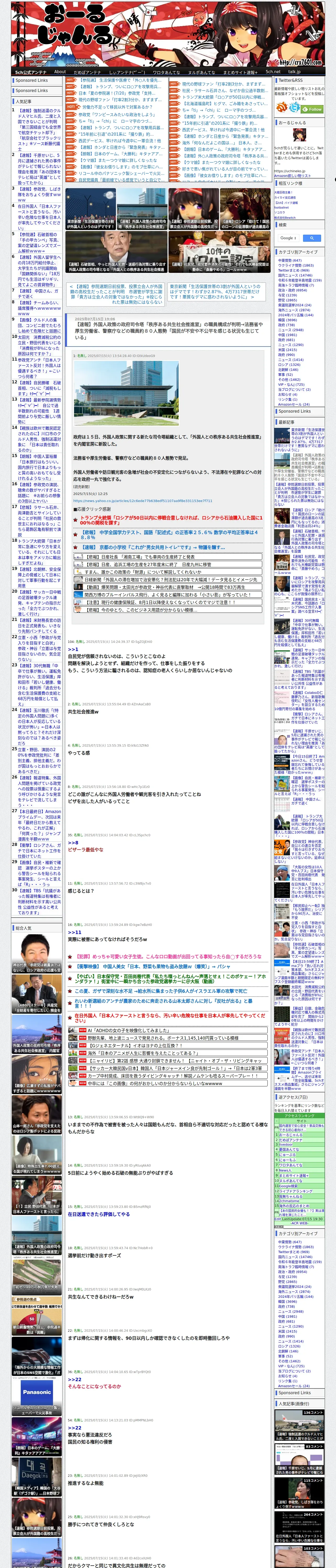Viewport: 336px width, 1568px height.
Task: Open the まとめサイト速報+ menu item
Action: point(240,72)
